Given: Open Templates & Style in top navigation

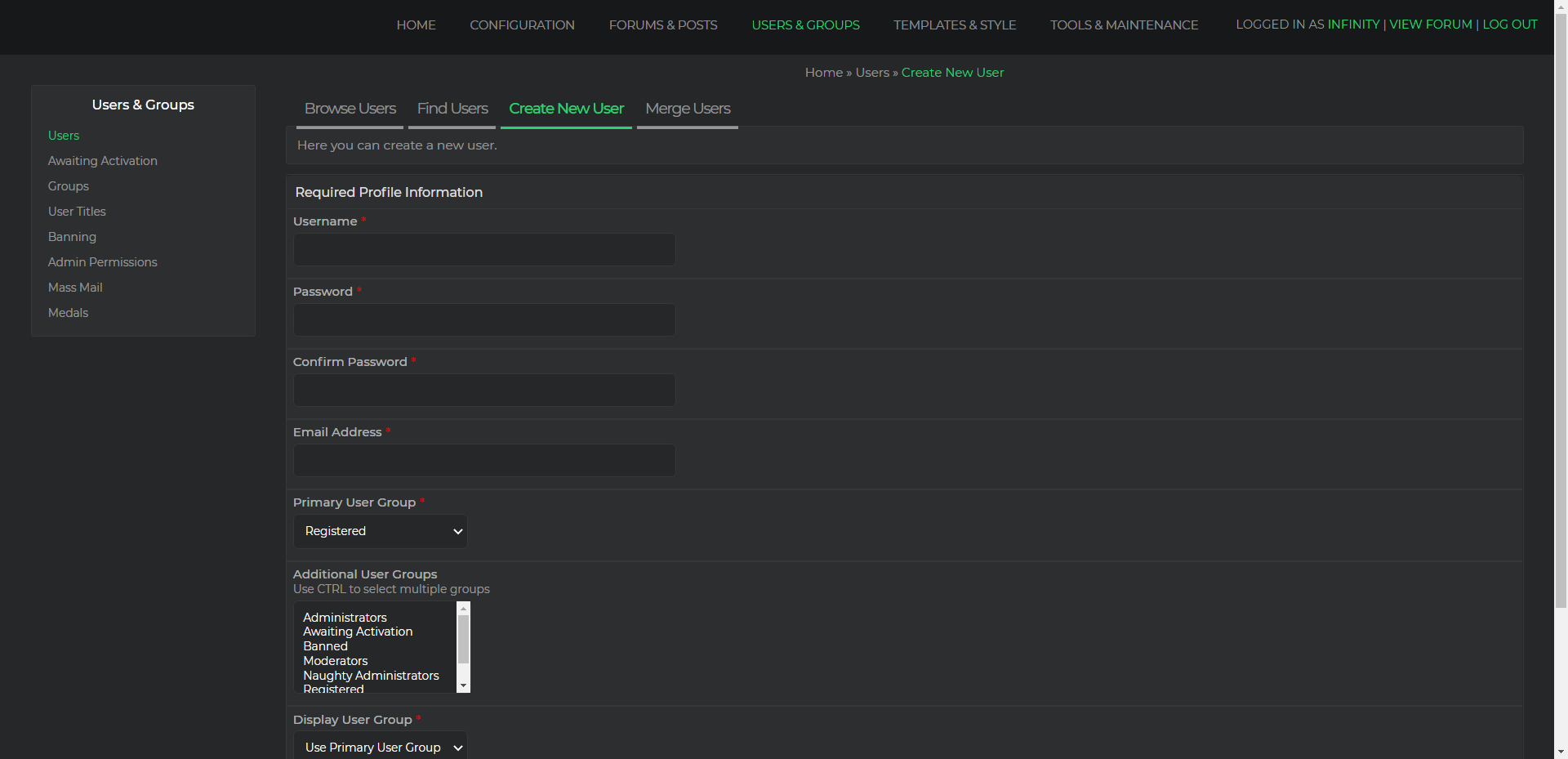Looking at the screenshot, I should point(954,25).
